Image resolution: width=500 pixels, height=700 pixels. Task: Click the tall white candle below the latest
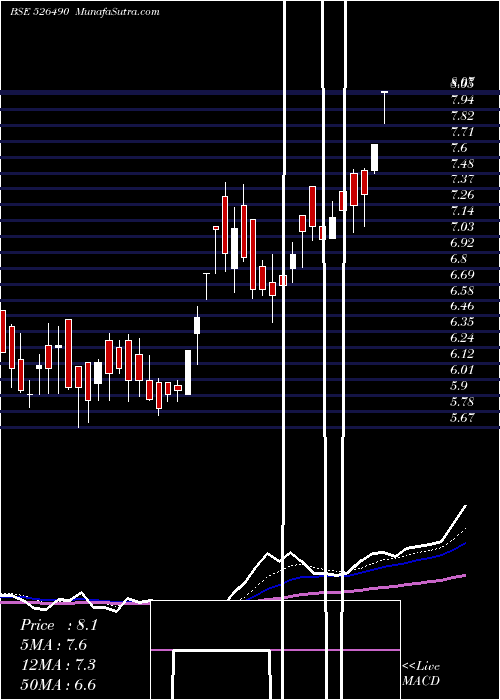(375, 158)
